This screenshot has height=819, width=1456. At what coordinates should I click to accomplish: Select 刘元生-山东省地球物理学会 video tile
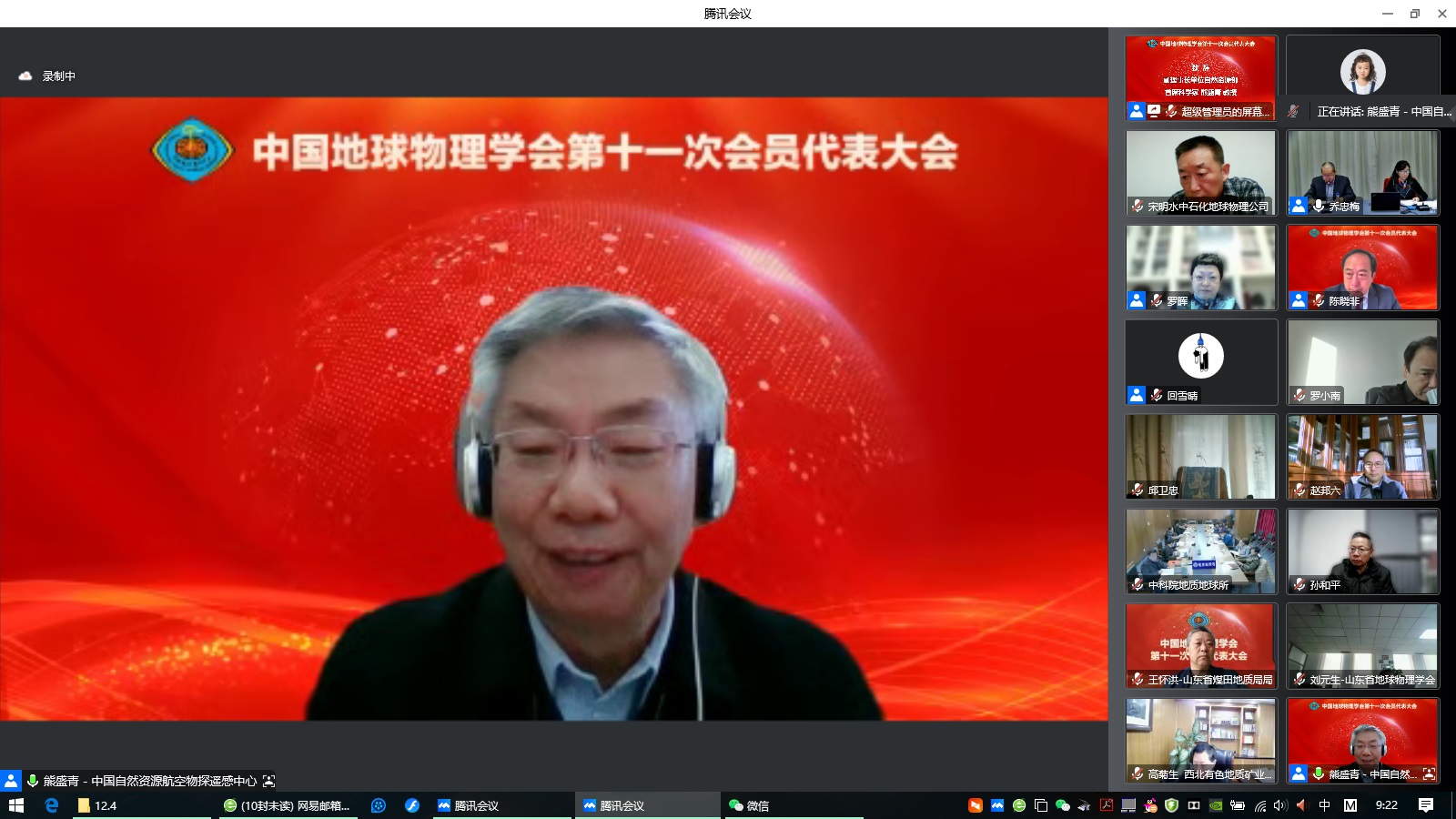tap(1363, 646)
